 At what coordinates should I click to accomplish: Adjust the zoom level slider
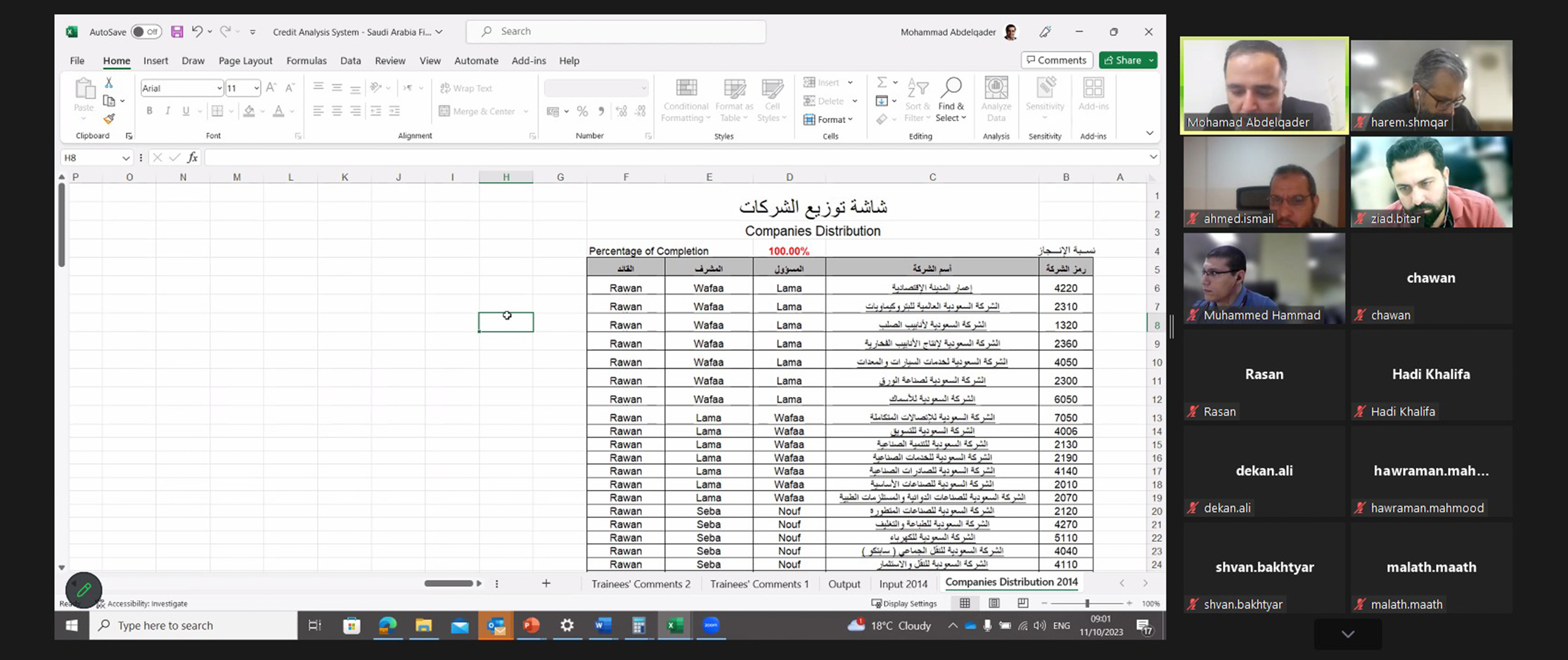tap(1086, 603)
